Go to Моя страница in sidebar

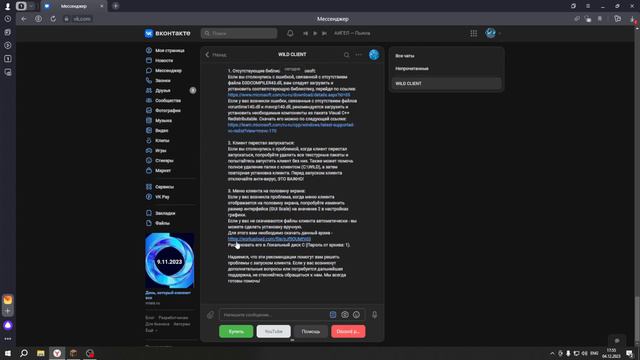pos(169,50)
